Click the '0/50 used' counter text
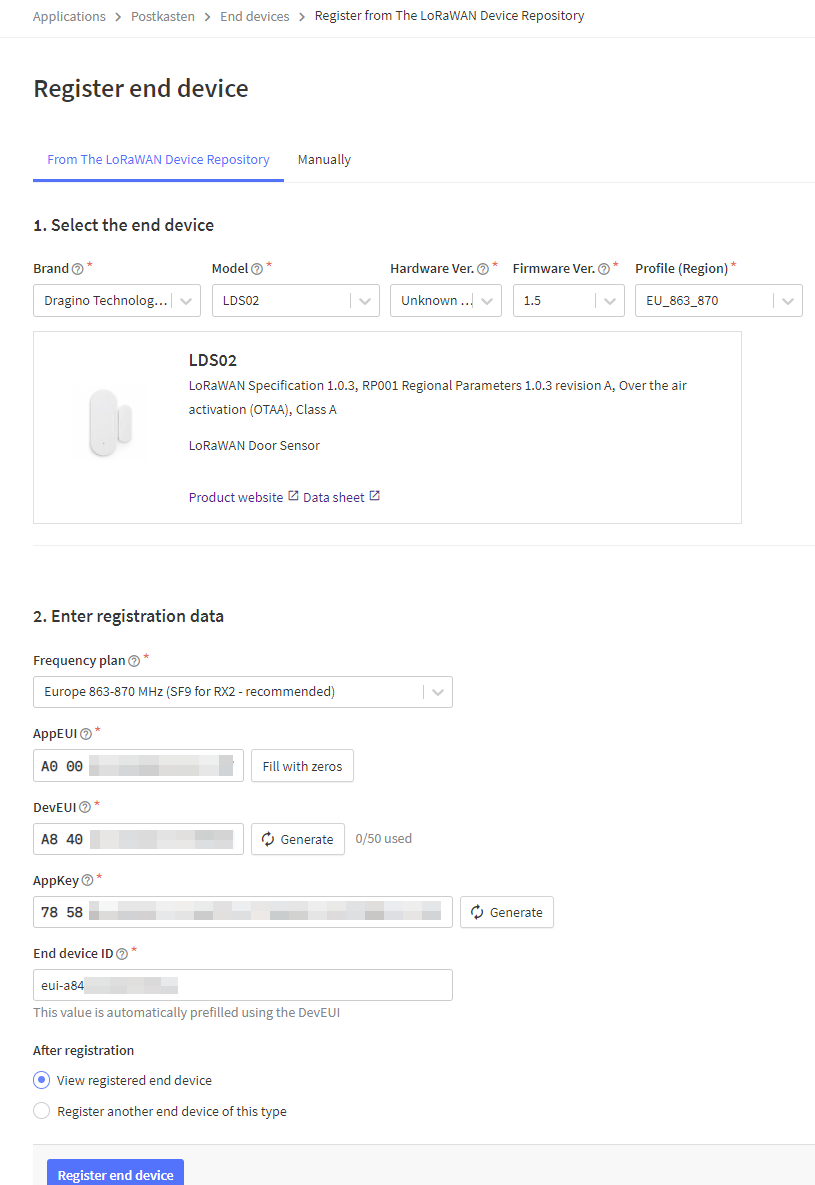 tap(383, 839)
